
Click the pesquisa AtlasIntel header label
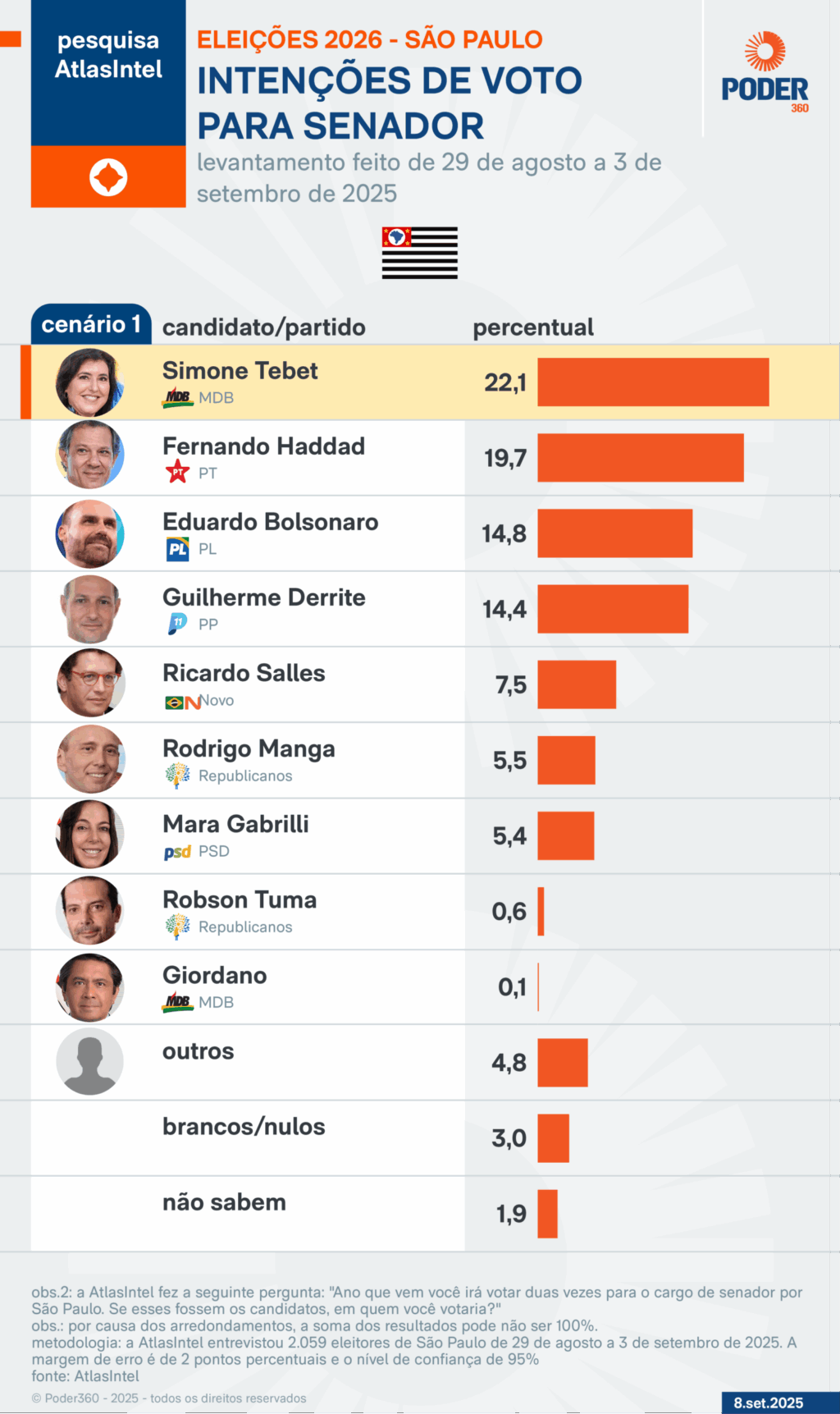click(x=108, y=55)
